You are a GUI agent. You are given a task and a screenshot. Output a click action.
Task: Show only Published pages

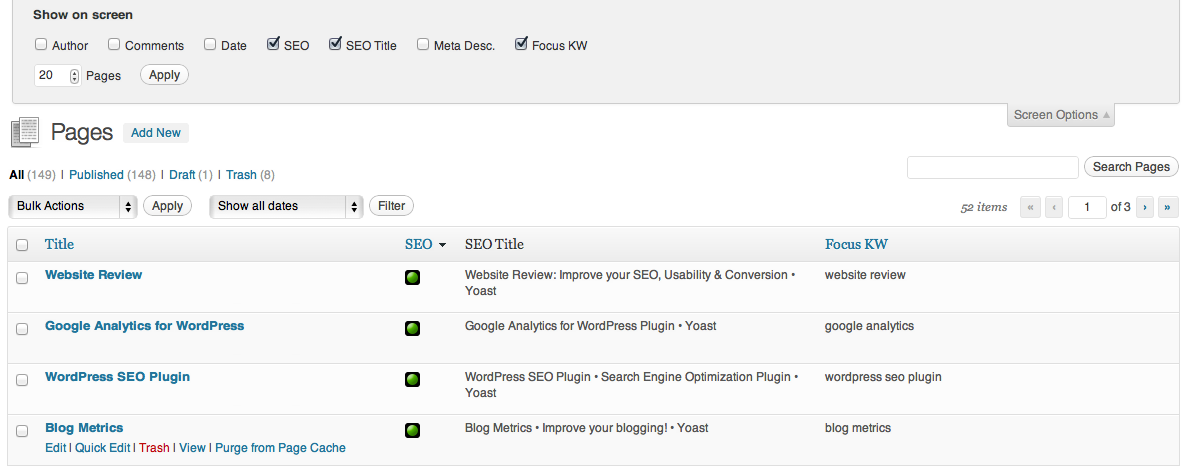click(96, 175)
